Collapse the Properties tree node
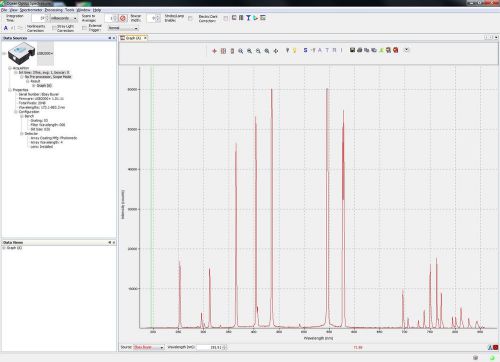This screenshot has width=500, height=362. tap(10, 90)
